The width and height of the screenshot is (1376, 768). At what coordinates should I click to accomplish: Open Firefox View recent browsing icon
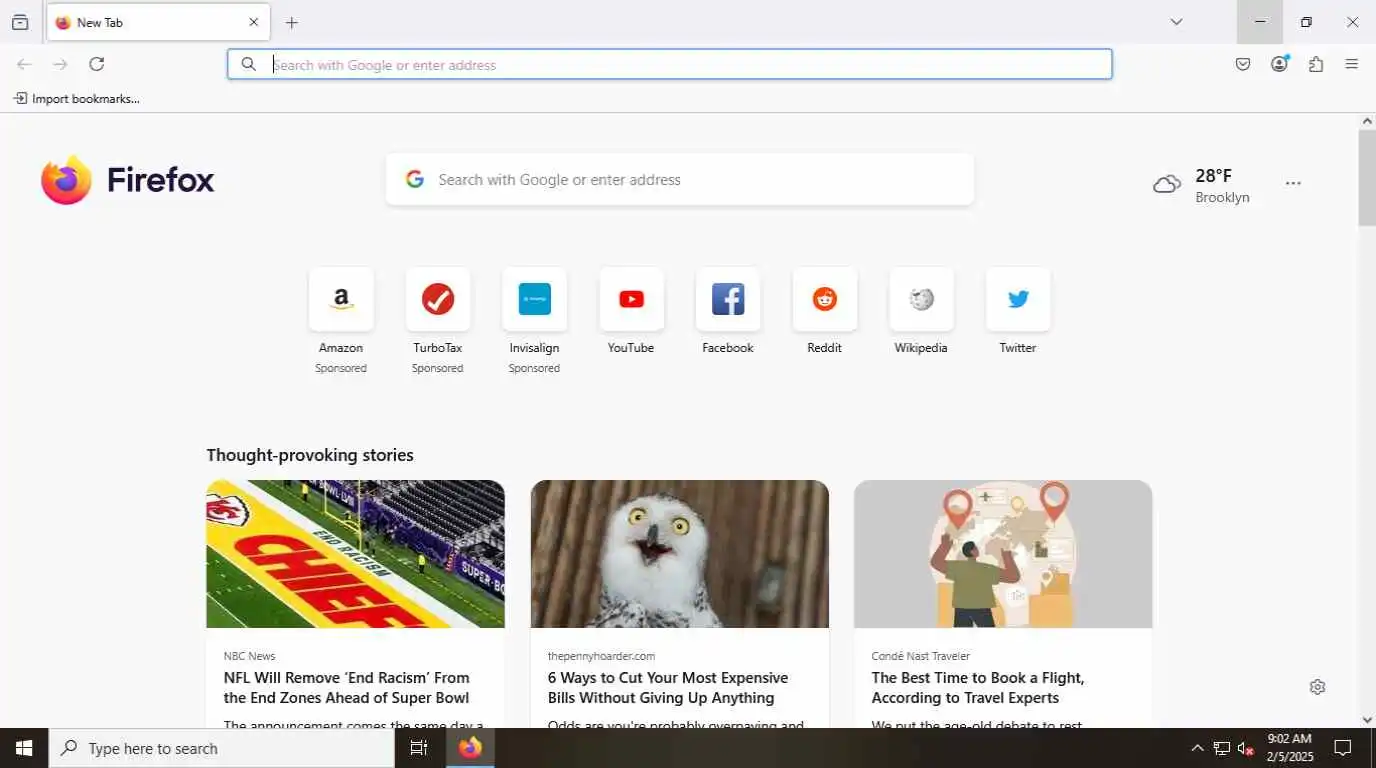pos(20,22)
